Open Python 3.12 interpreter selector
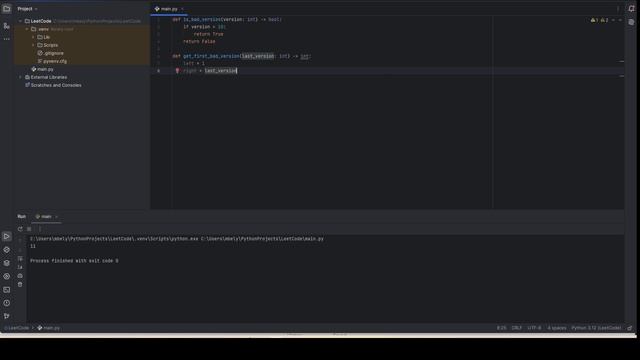The image size is (640, 360). (x=596, y=328)
